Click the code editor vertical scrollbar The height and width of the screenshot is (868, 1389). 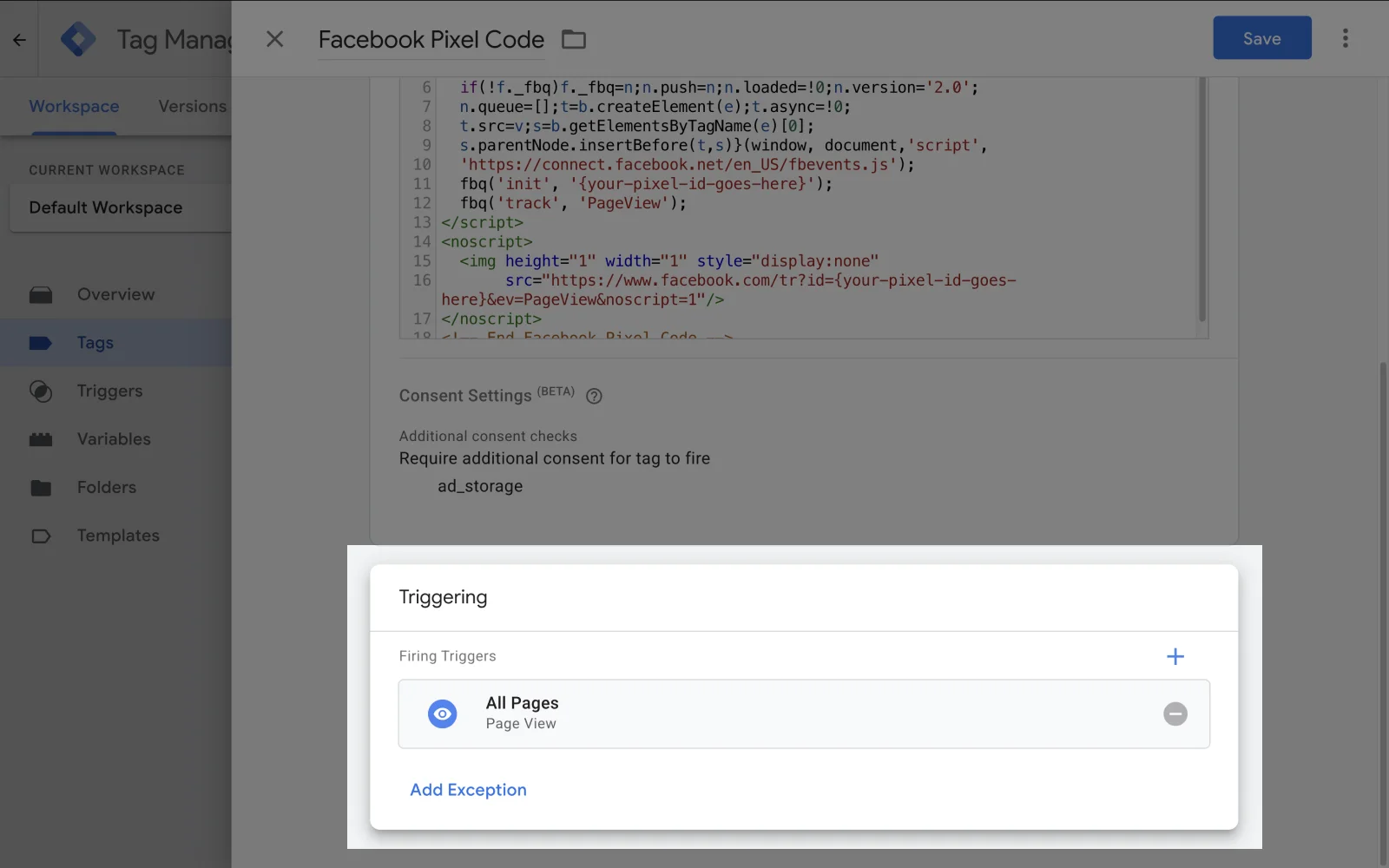(x=1201, y=200)
